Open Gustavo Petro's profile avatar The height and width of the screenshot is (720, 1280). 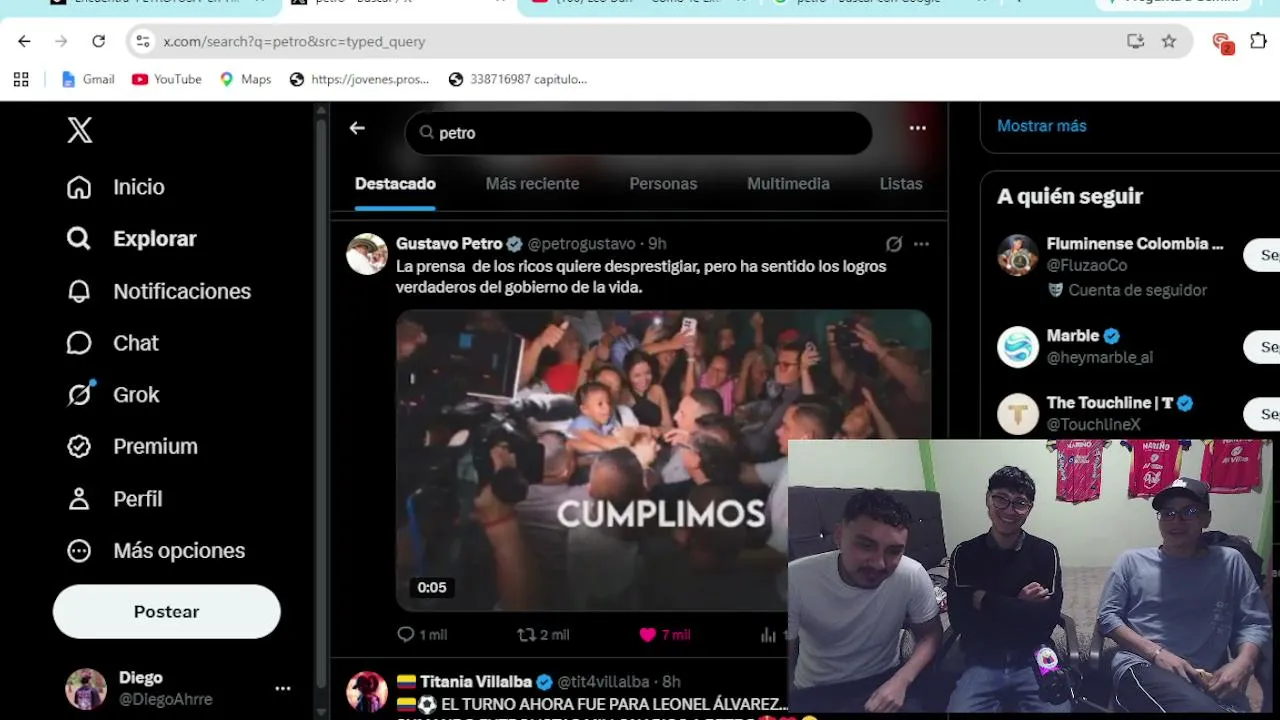[x=367, y=254]
